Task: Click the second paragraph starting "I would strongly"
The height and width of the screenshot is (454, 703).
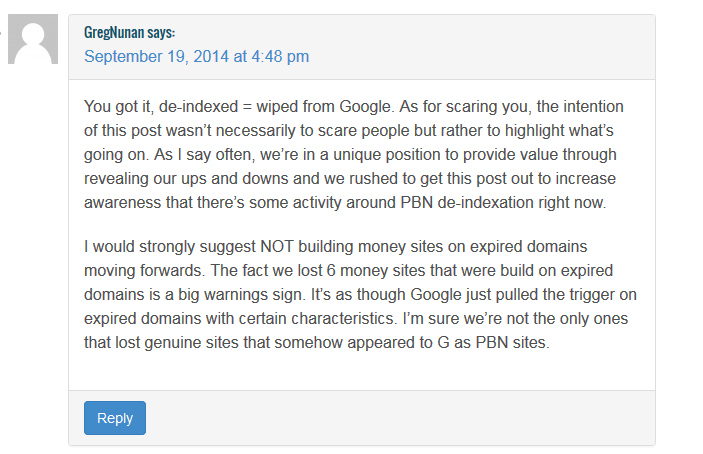Action: tap(360, 294)
